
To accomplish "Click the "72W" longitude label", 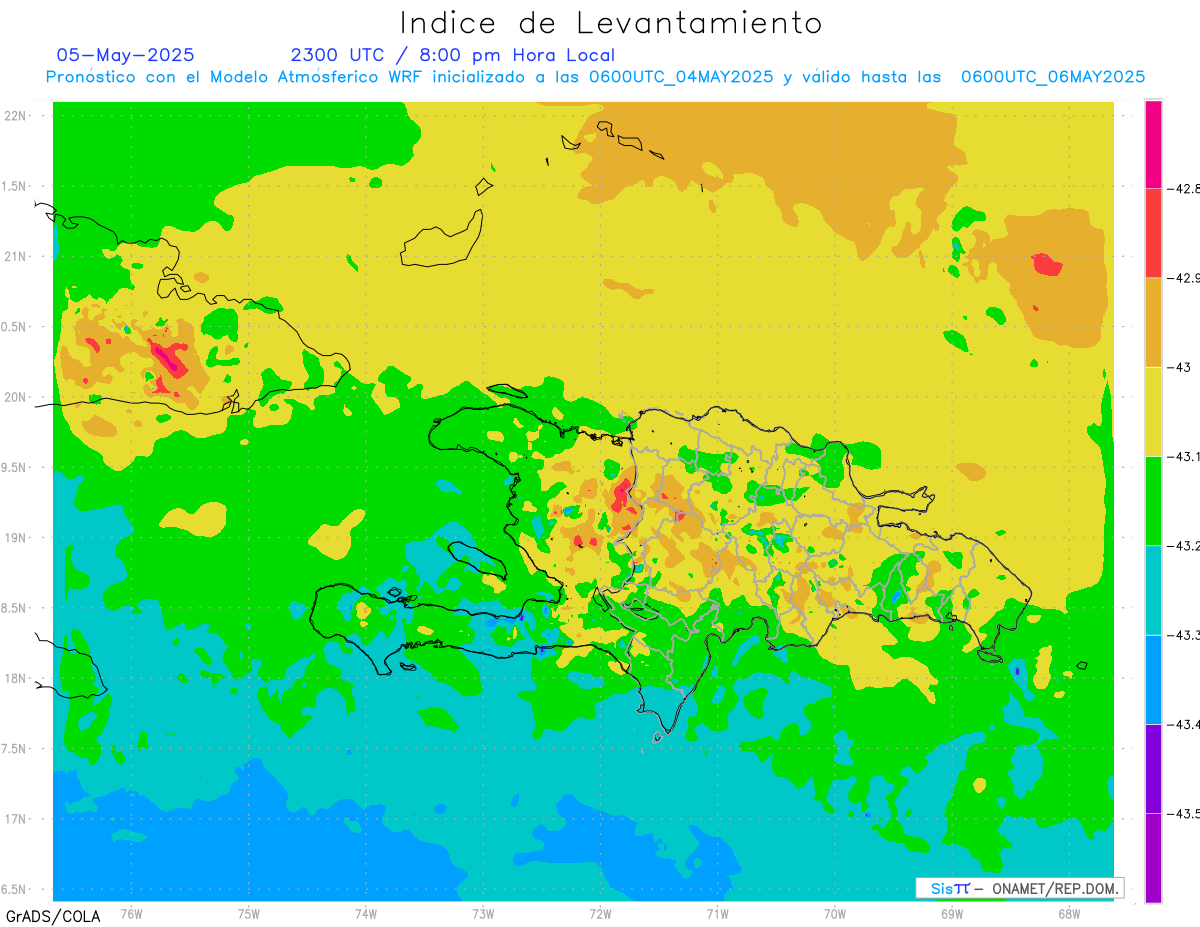I will coord(600,914).
